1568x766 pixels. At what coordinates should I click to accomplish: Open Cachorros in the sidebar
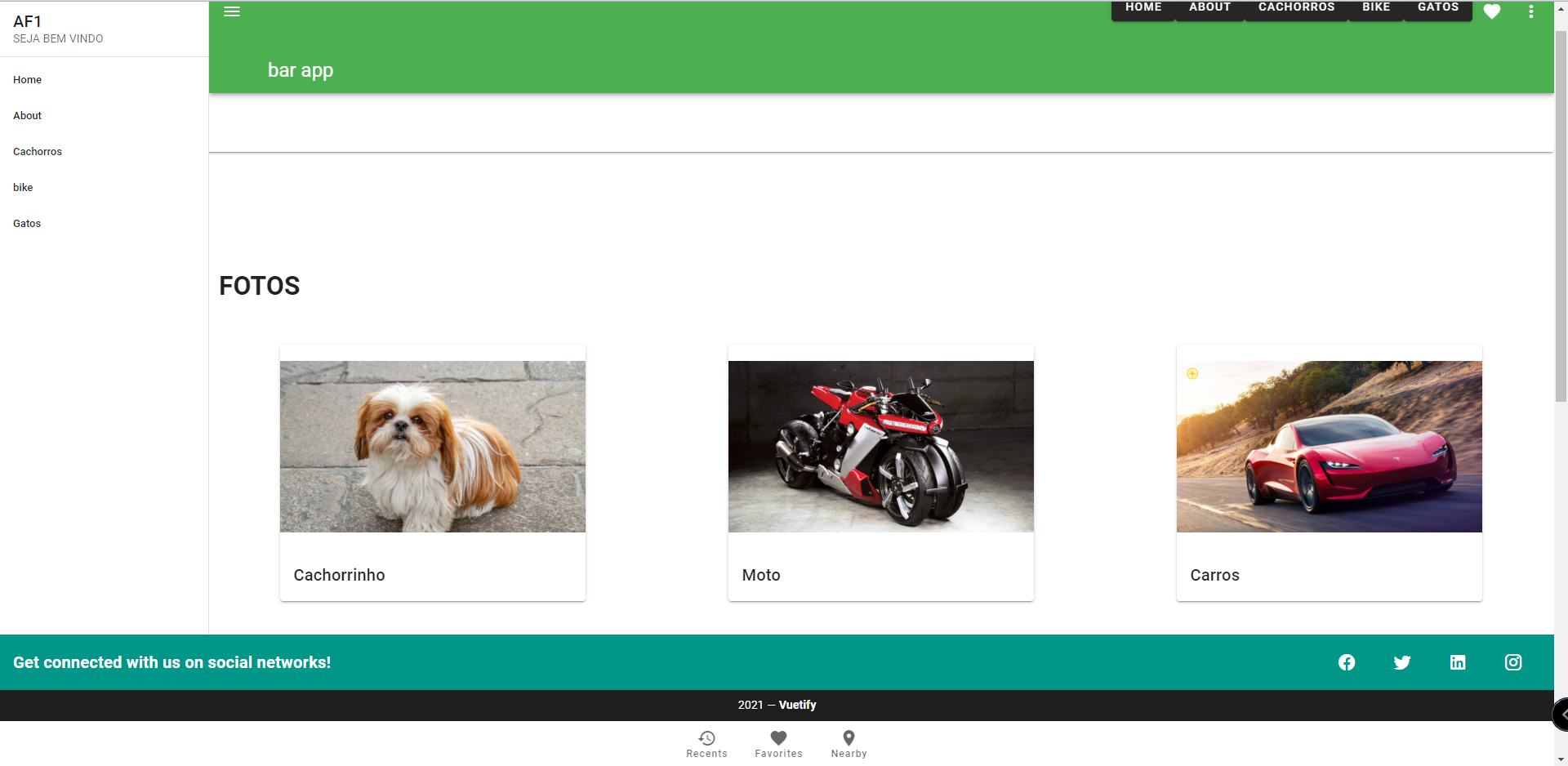[x=104, y=152]
